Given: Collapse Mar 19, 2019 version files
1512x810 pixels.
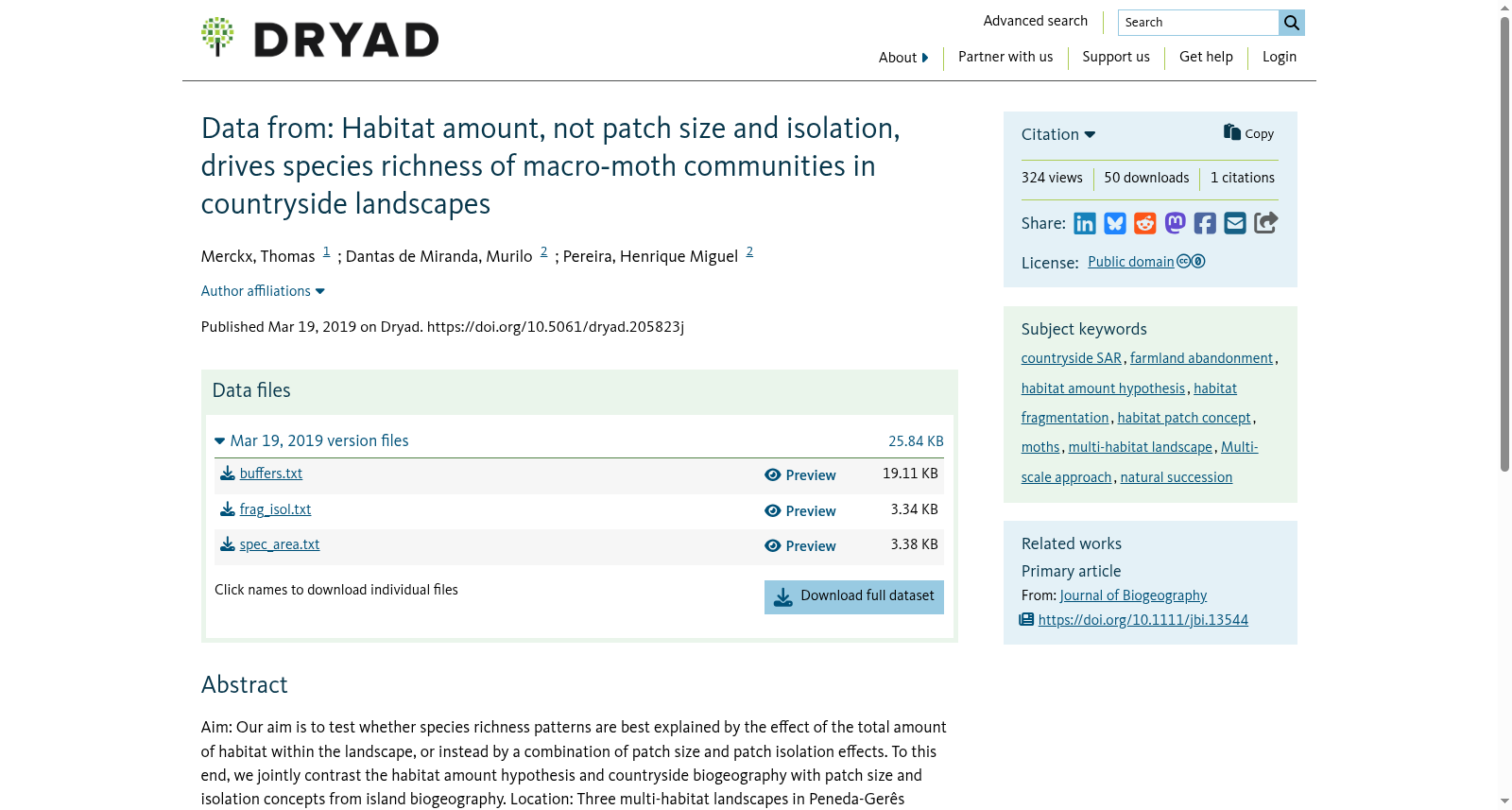Looking at the screenshot, I should [x=312, y=440].
